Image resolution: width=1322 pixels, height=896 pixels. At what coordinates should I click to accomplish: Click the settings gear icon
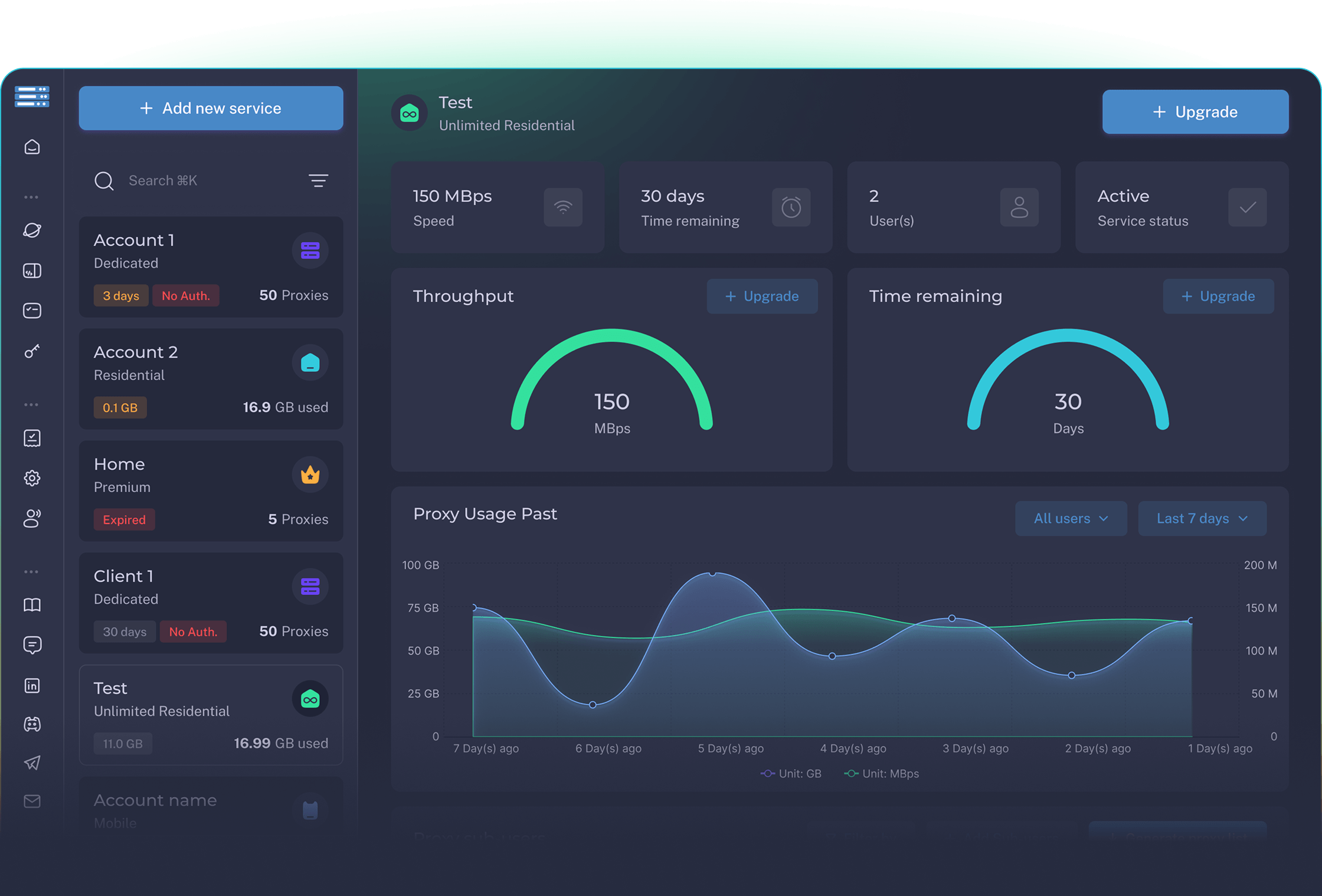tap(32, 478)
